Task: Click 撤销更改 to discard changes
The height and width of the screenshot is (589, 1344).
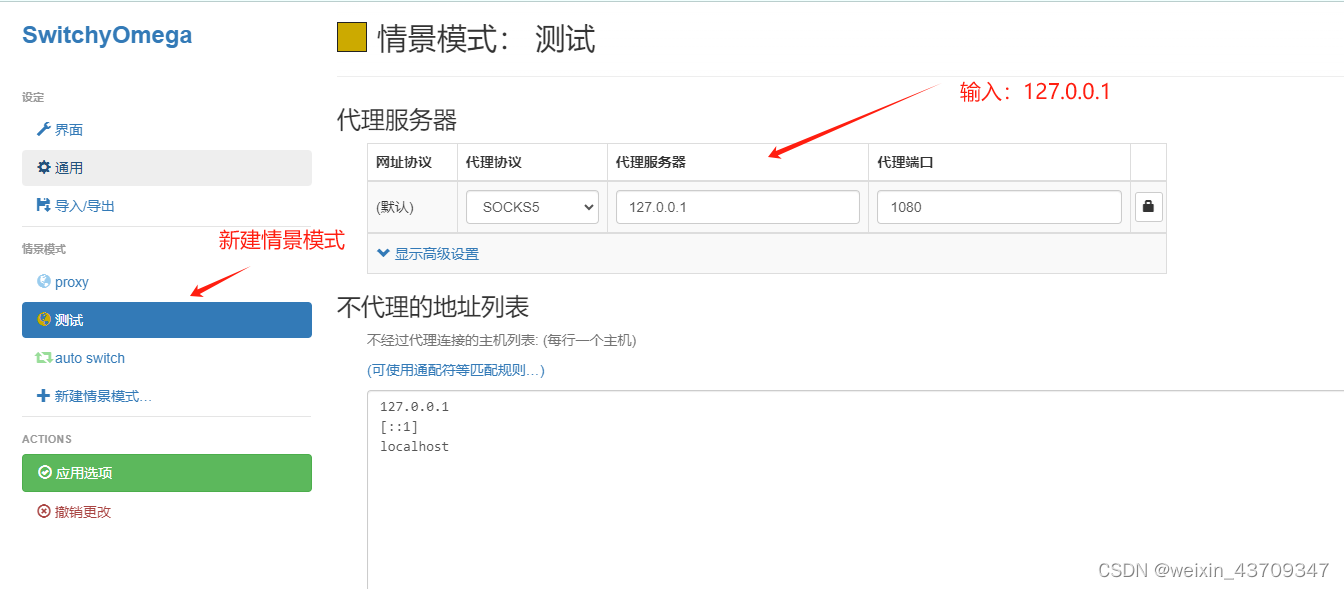Action: (x=167, y=511)
